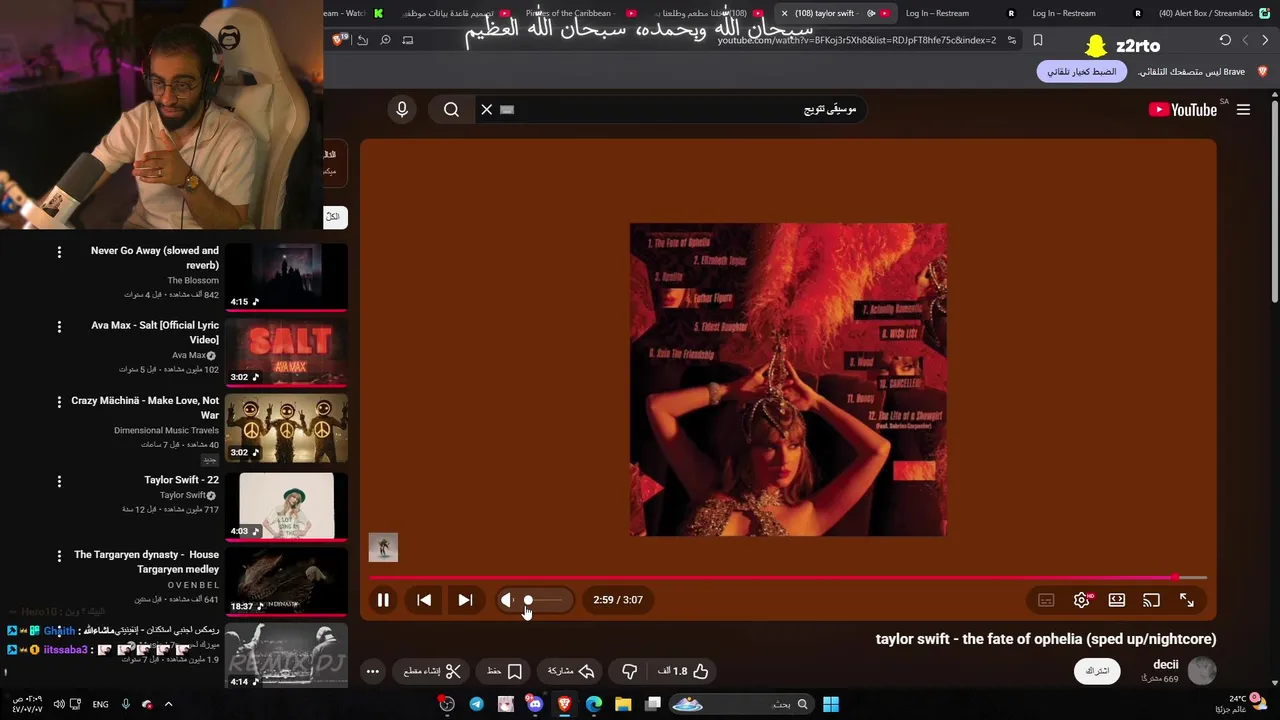The height and width of the screenshot is (720, 1280).
Task: Open File Explorer from the taskbar
Action: (623, 704)
